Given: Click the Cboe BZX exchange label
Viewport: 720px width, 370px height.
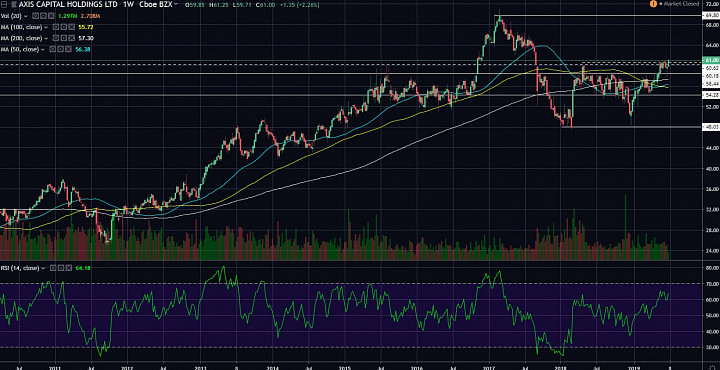Looking at the screenshot, I should (x=155, y=4).
